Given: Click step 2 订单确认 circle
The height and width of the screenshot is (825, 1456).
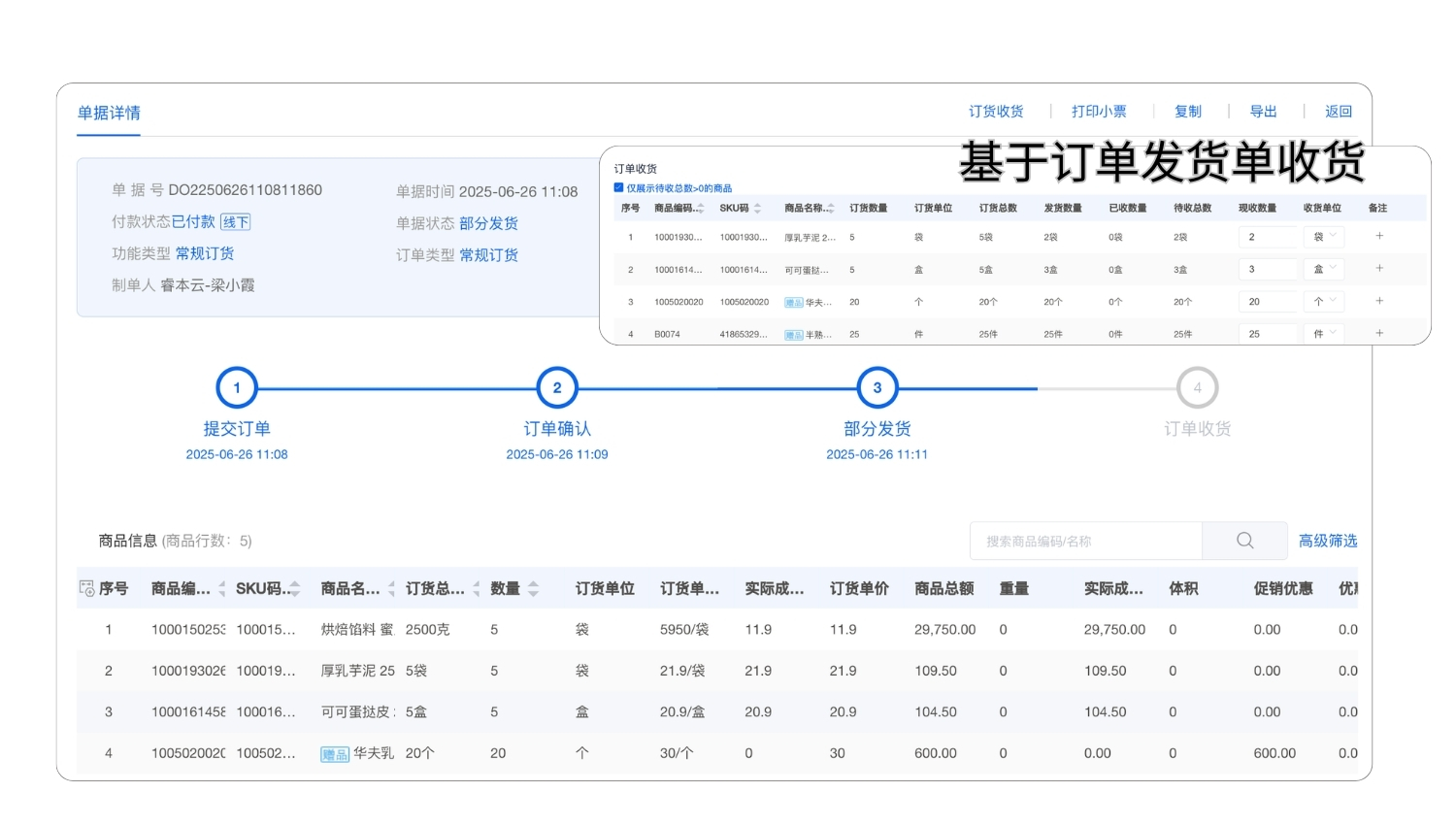Looking at the screenshot, I should tap(557, 387).
